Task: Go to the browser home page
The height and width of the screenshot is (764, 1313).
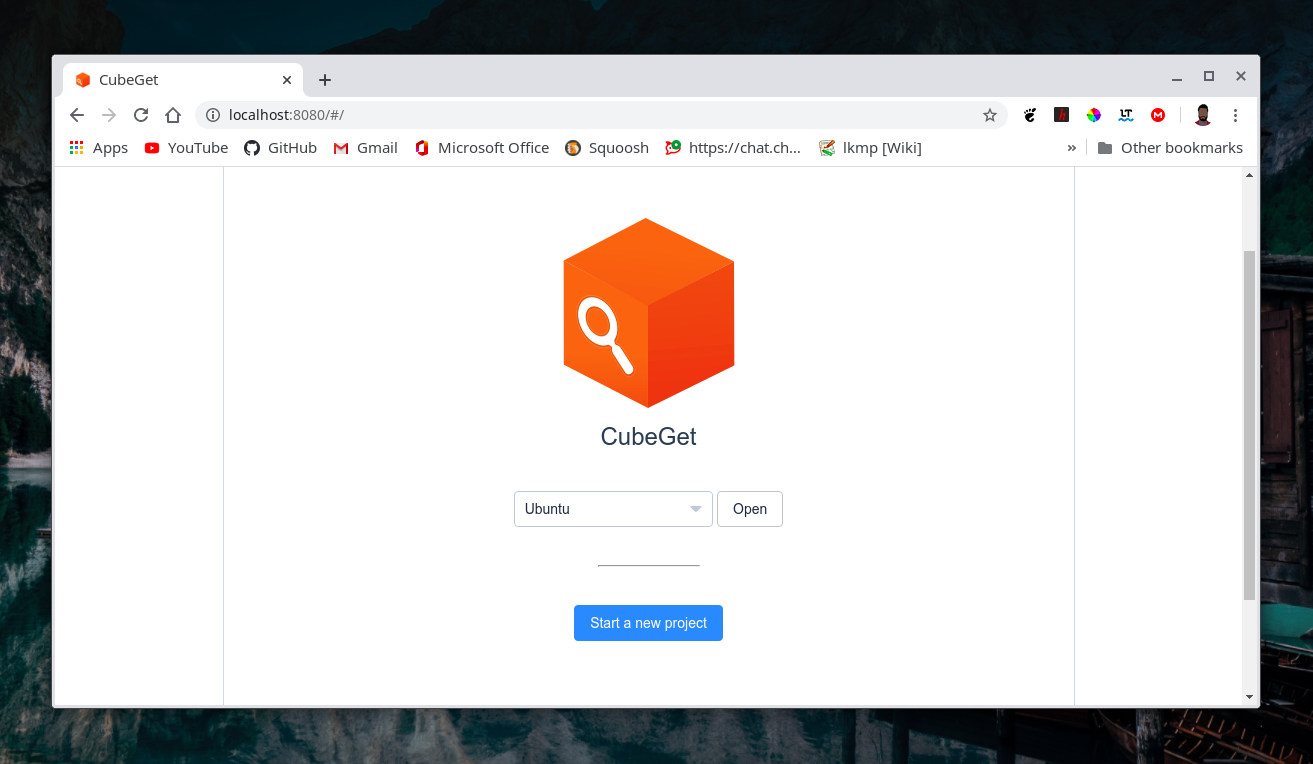Action: 173,115
